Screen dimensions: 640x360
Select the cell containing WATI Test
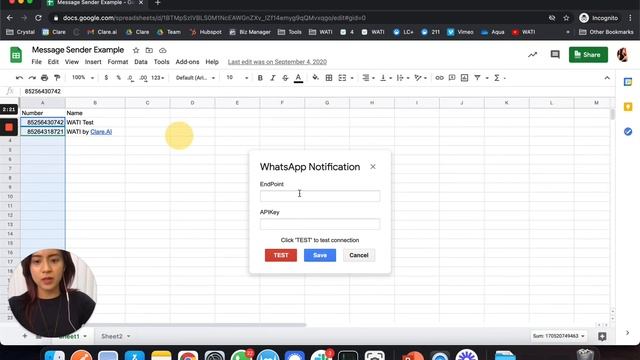pos(95,122)
